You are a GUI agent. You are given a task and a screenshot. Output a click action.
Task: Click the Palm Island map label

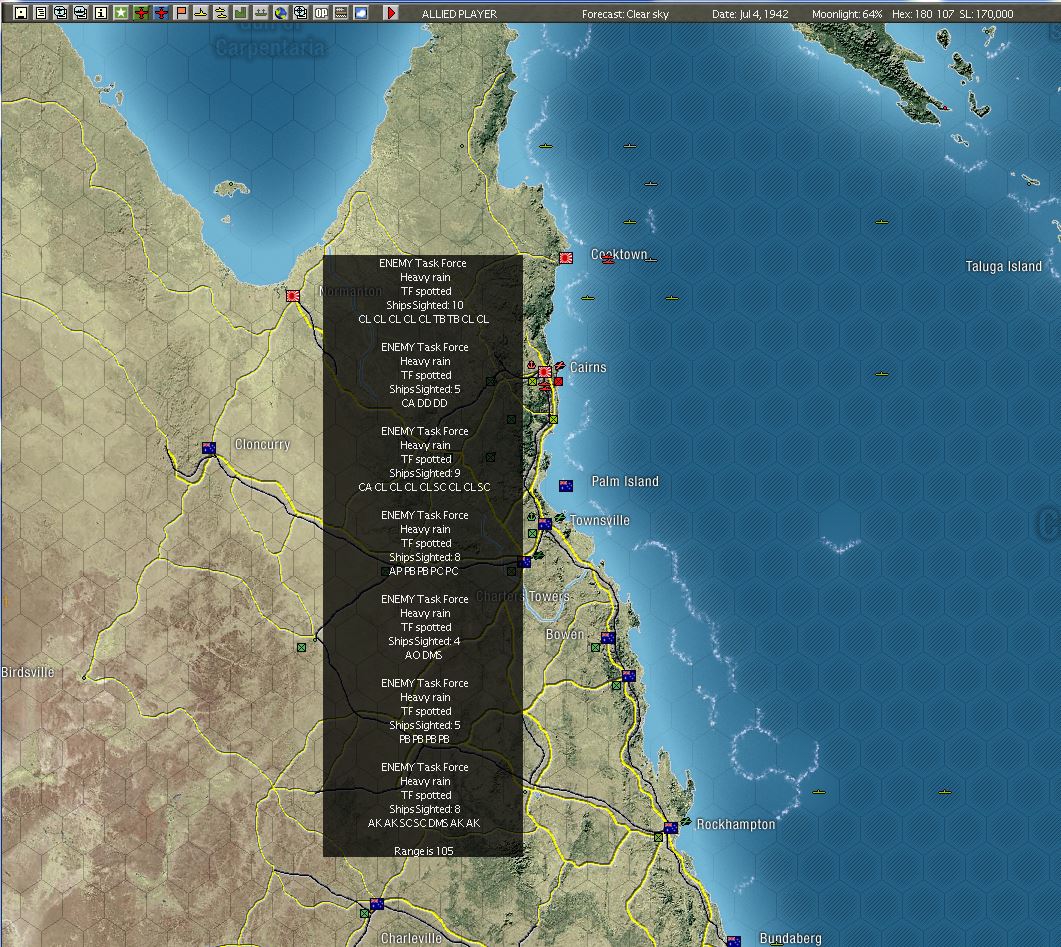[x=625, y=481]
